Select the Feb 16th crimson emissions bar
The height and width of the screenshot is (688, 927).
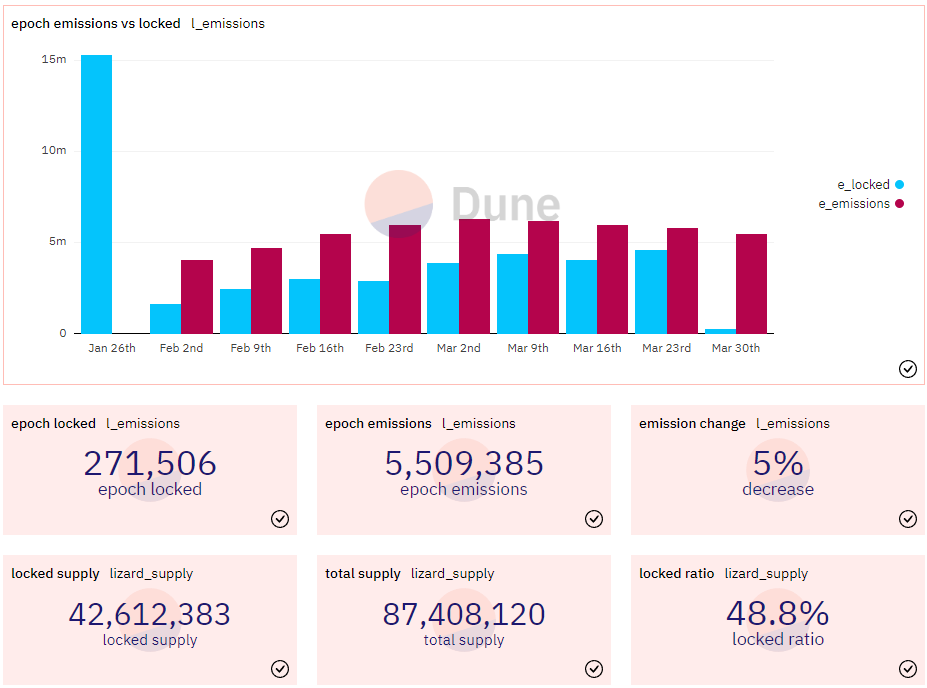[x=335, y=284]
